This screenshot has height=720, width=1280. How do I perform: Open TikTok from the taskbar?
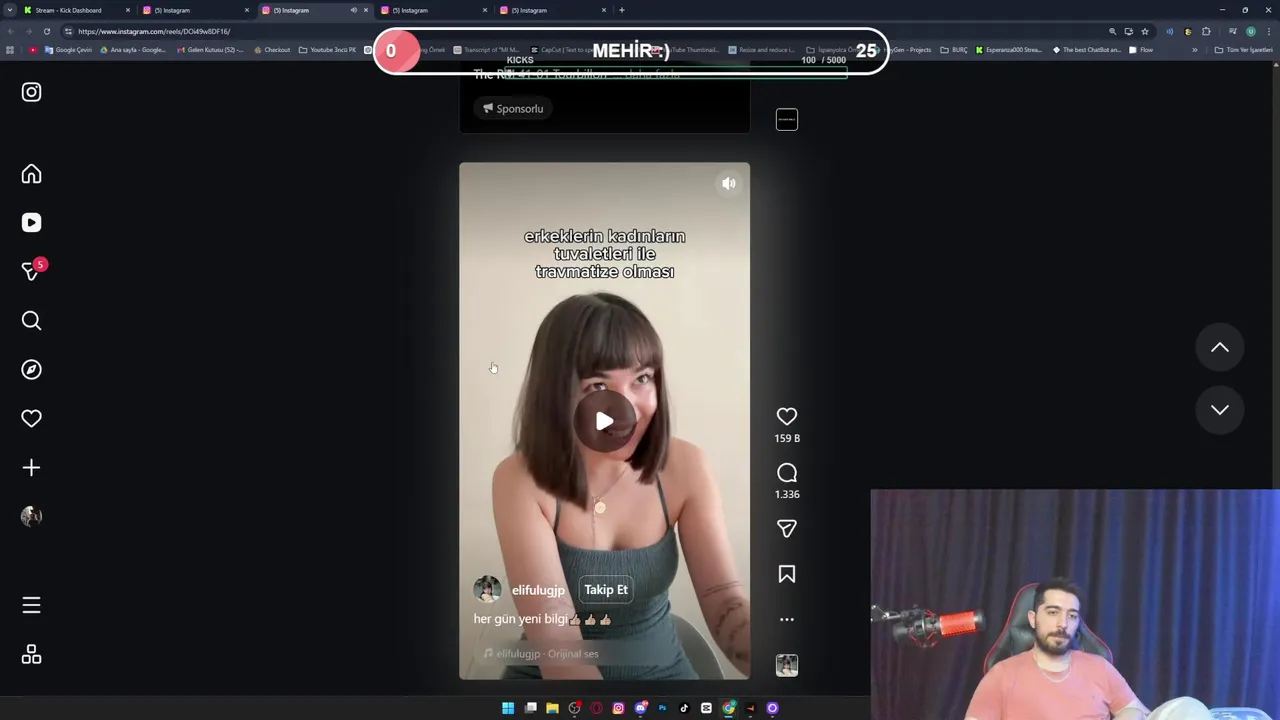tap(684, 708)
